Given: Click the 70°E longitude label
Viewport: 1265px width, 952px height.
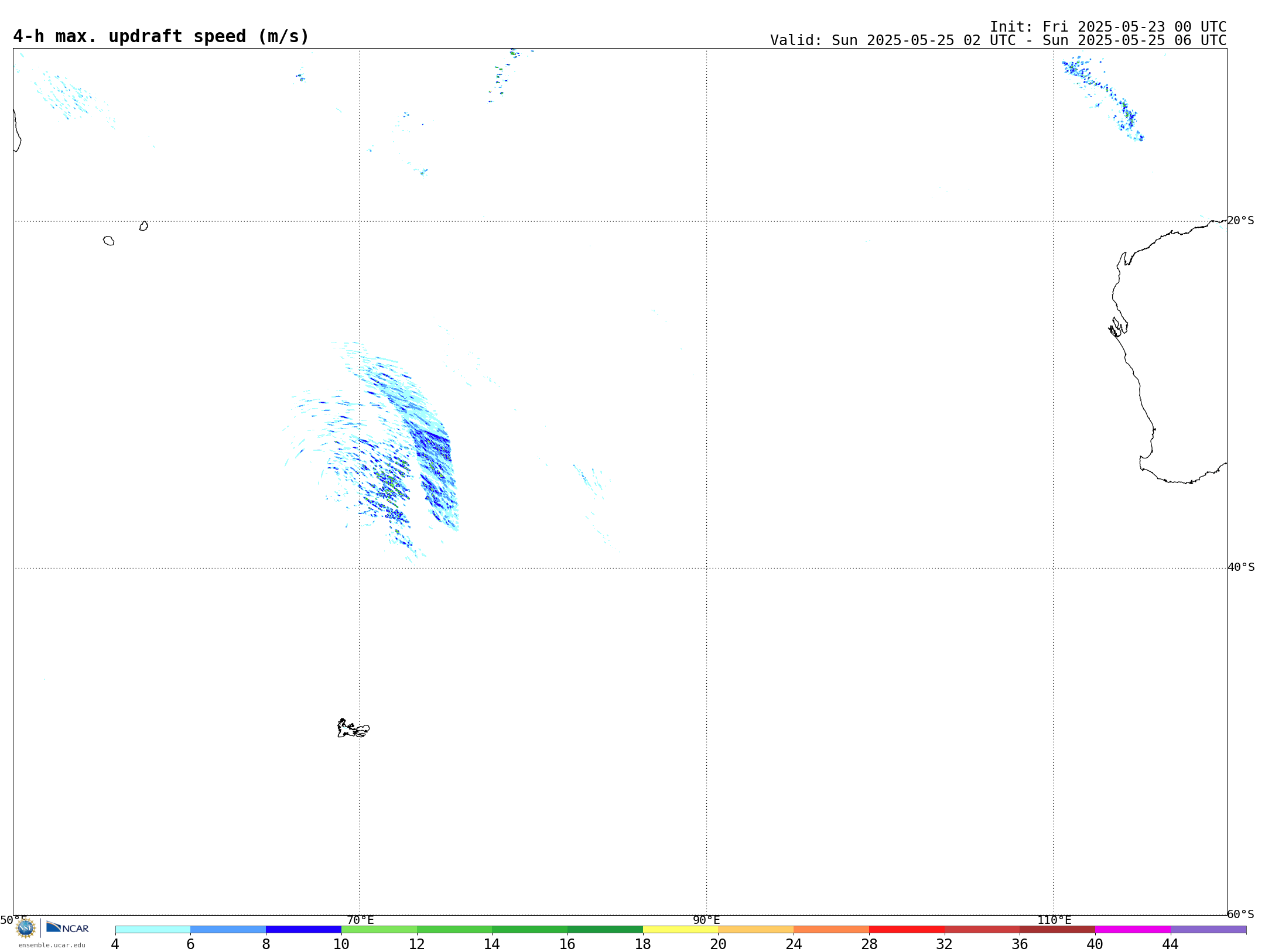Looking at the screenshot, I should 360,920.
